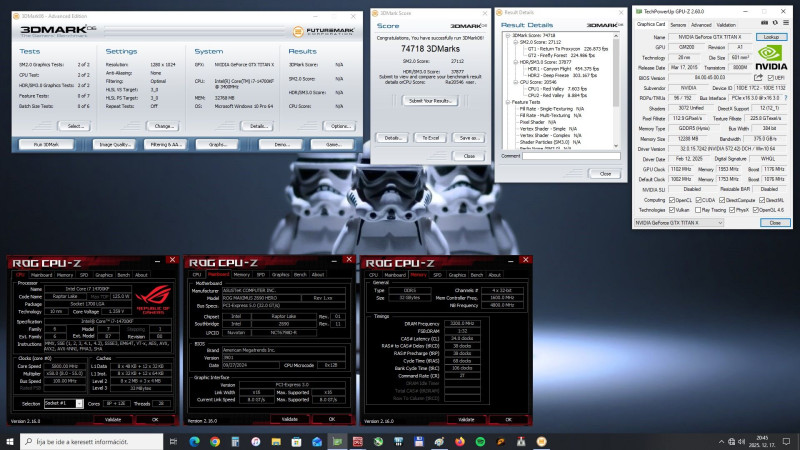Select the 'GT1 - Return To Proxycon' row

point(568,49)
